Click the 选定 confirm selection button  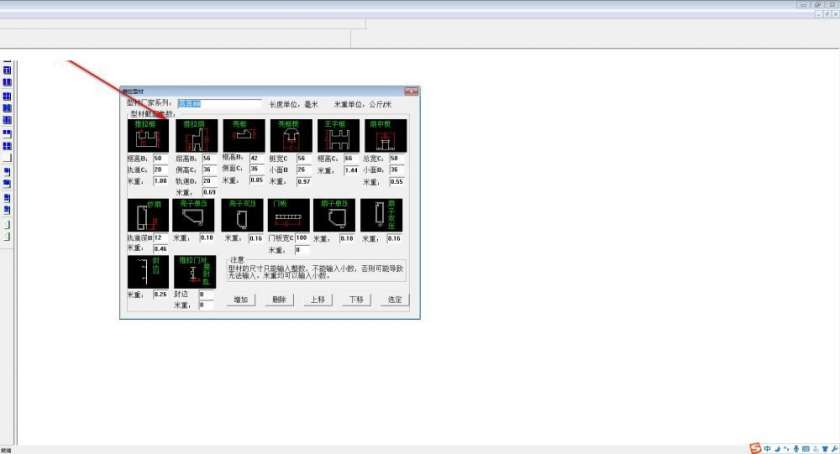(x=395, y=300)
